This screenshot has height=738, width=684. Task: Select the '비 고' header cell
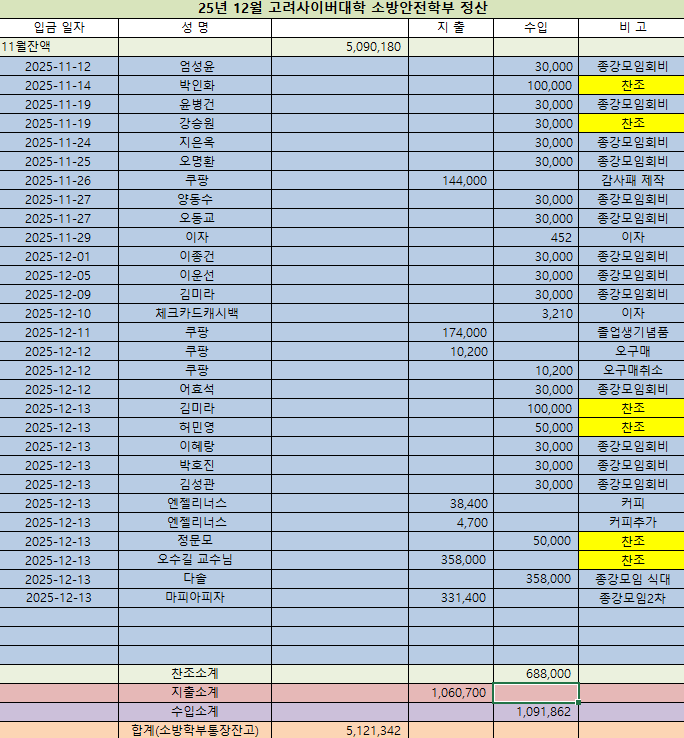click(x=631, y=27)
